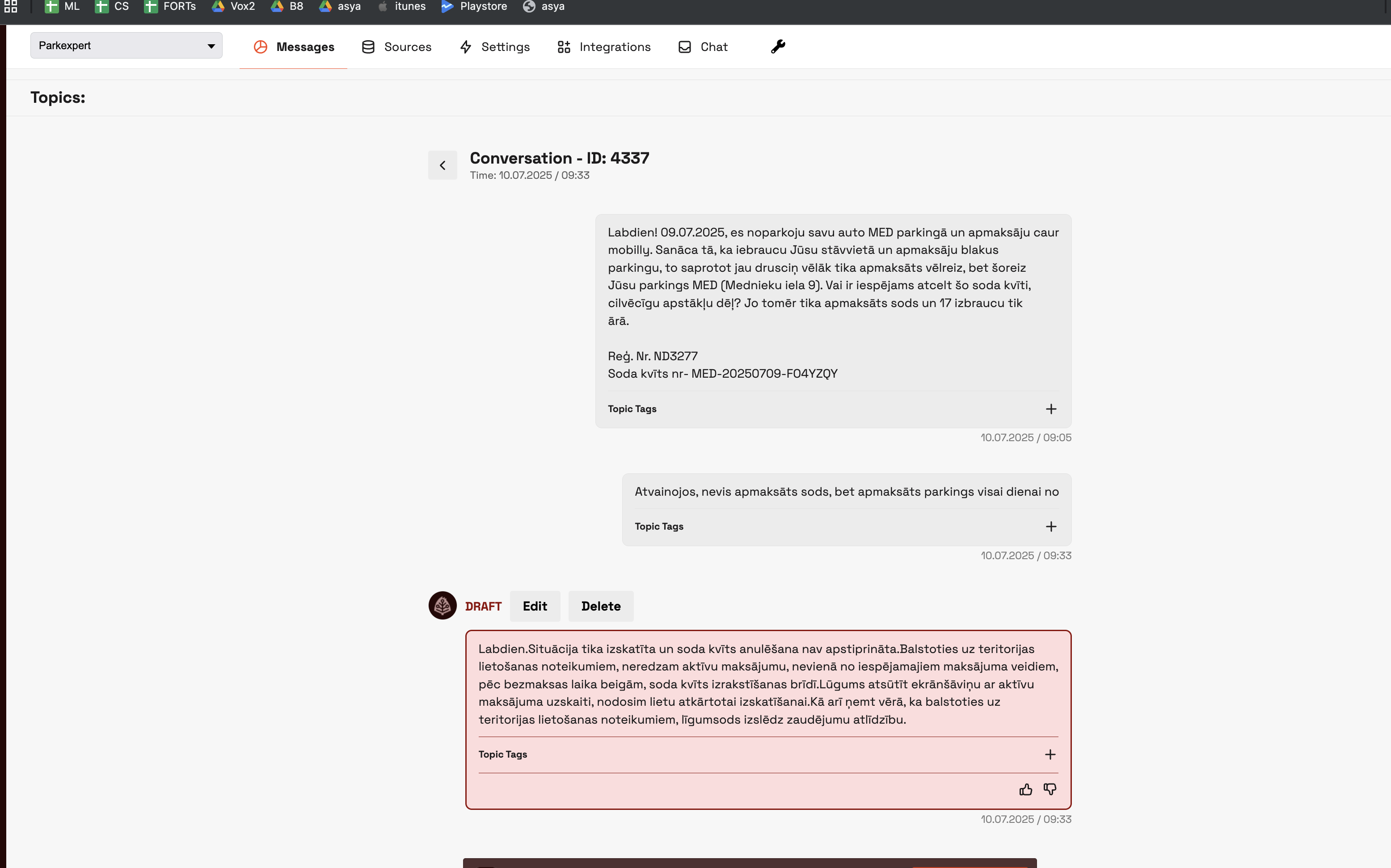Image resolution: width=1391 pixels, height=868 pixels.
Task: Expand the Parkexpert project dropdown
Action: tap(126, 45)
